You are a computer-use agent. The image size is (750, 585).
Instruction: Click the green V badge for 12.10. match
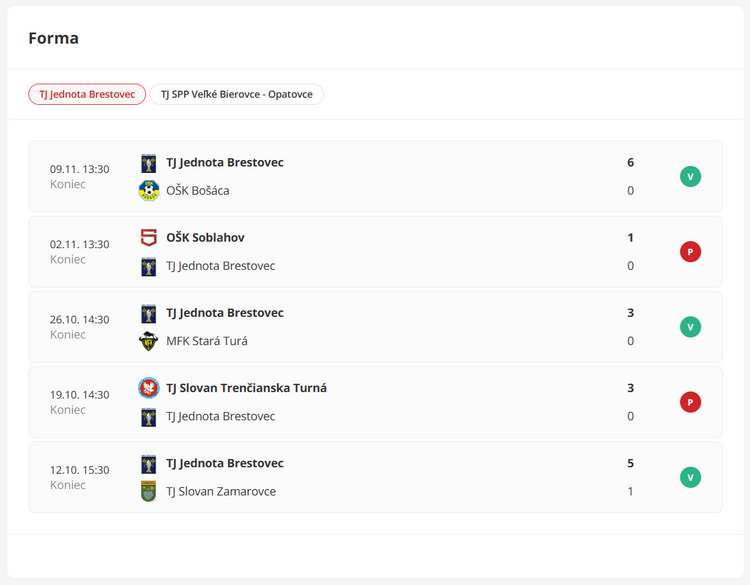click(x=690, y=477)
